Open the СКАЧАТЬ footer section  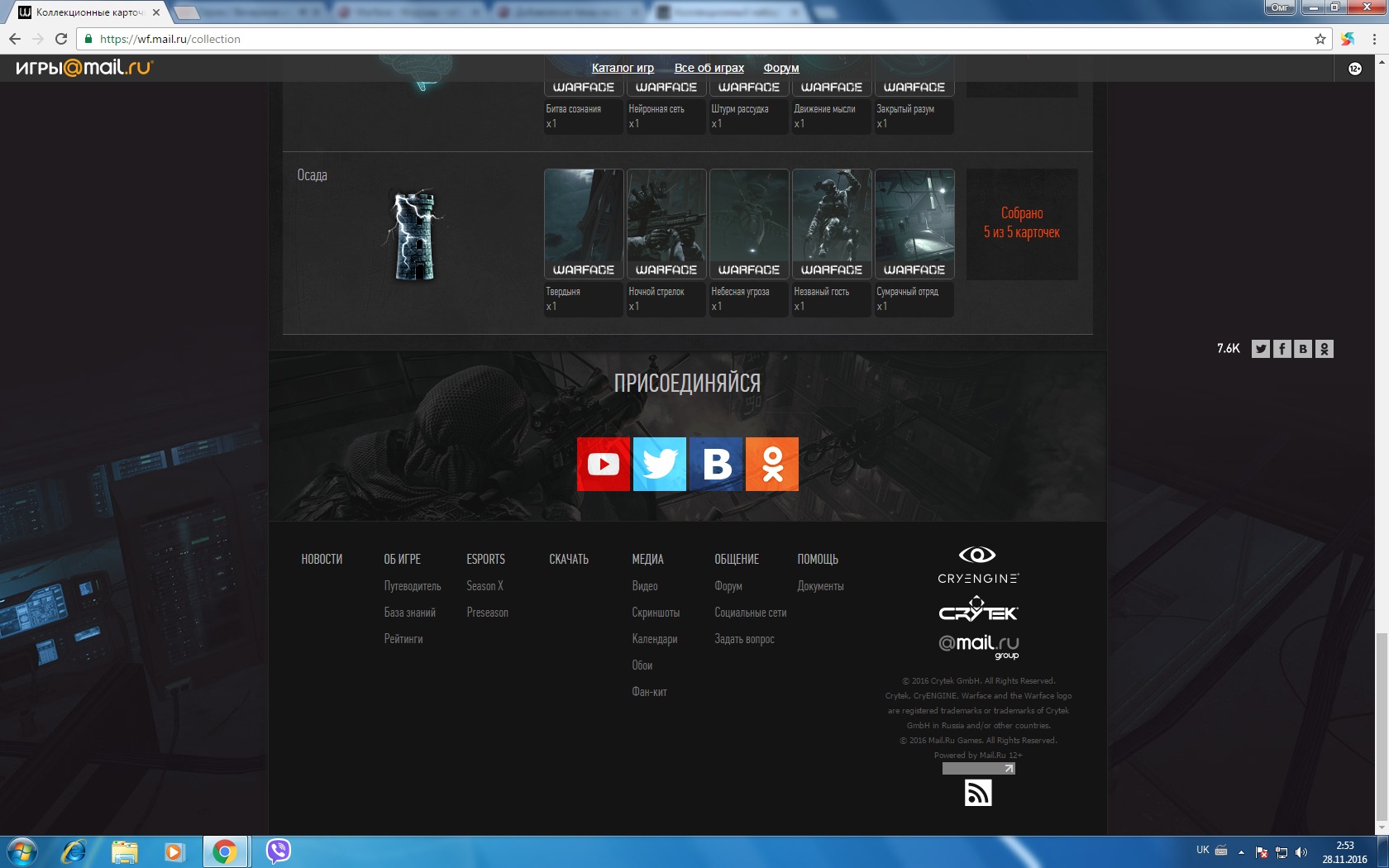tap(569, 560)
